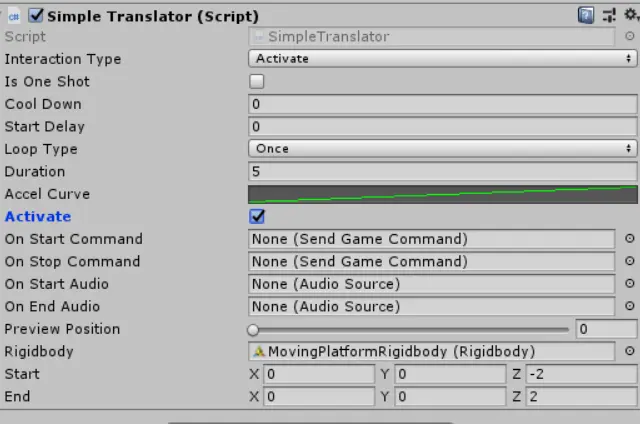The height and width of the screenshot is (424, 640).
Task: Click the Cool Down value field
Action: [442, 104]
